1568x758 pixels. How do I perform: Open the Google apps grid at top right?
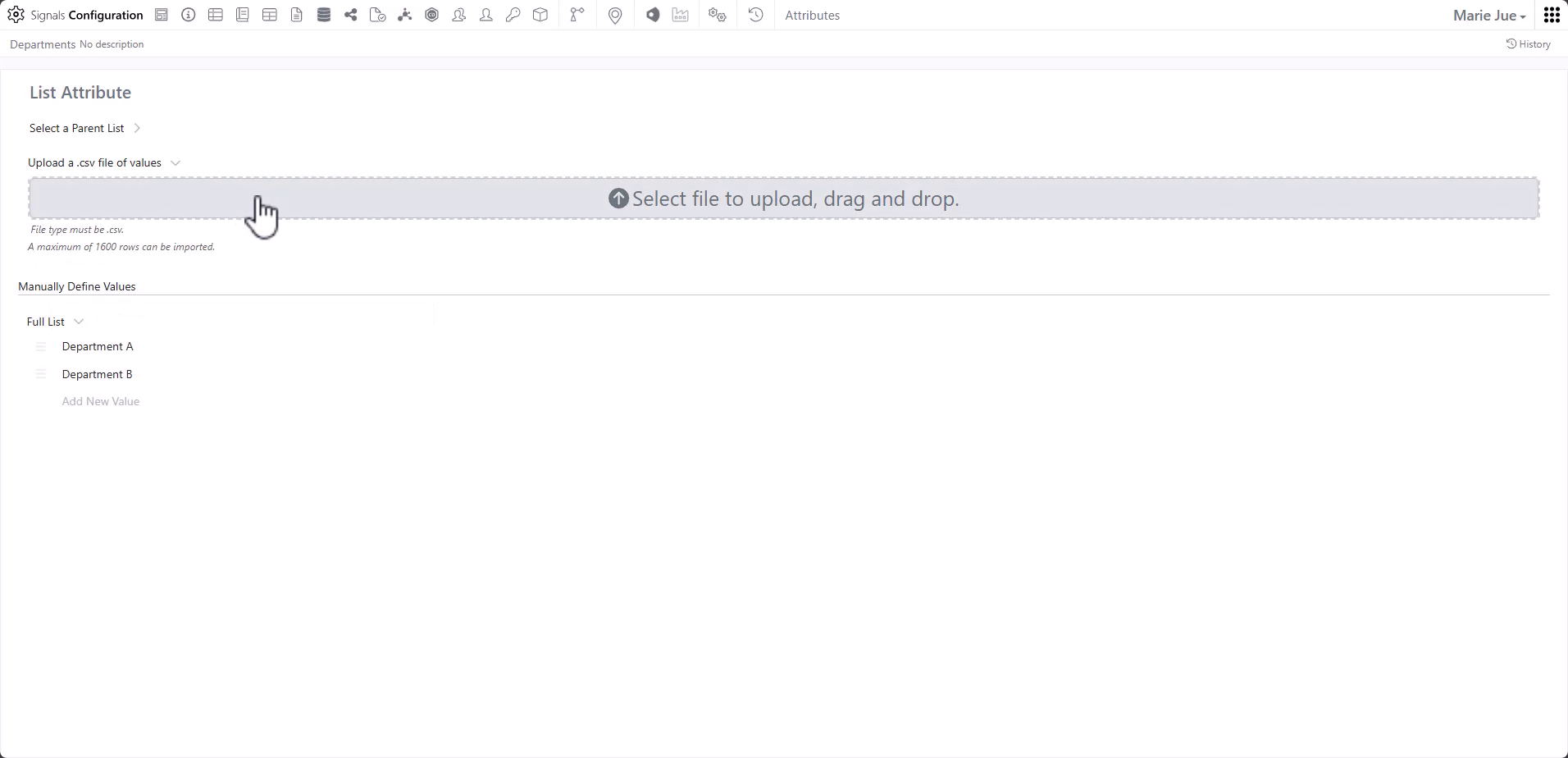[x=1551, y=15]
